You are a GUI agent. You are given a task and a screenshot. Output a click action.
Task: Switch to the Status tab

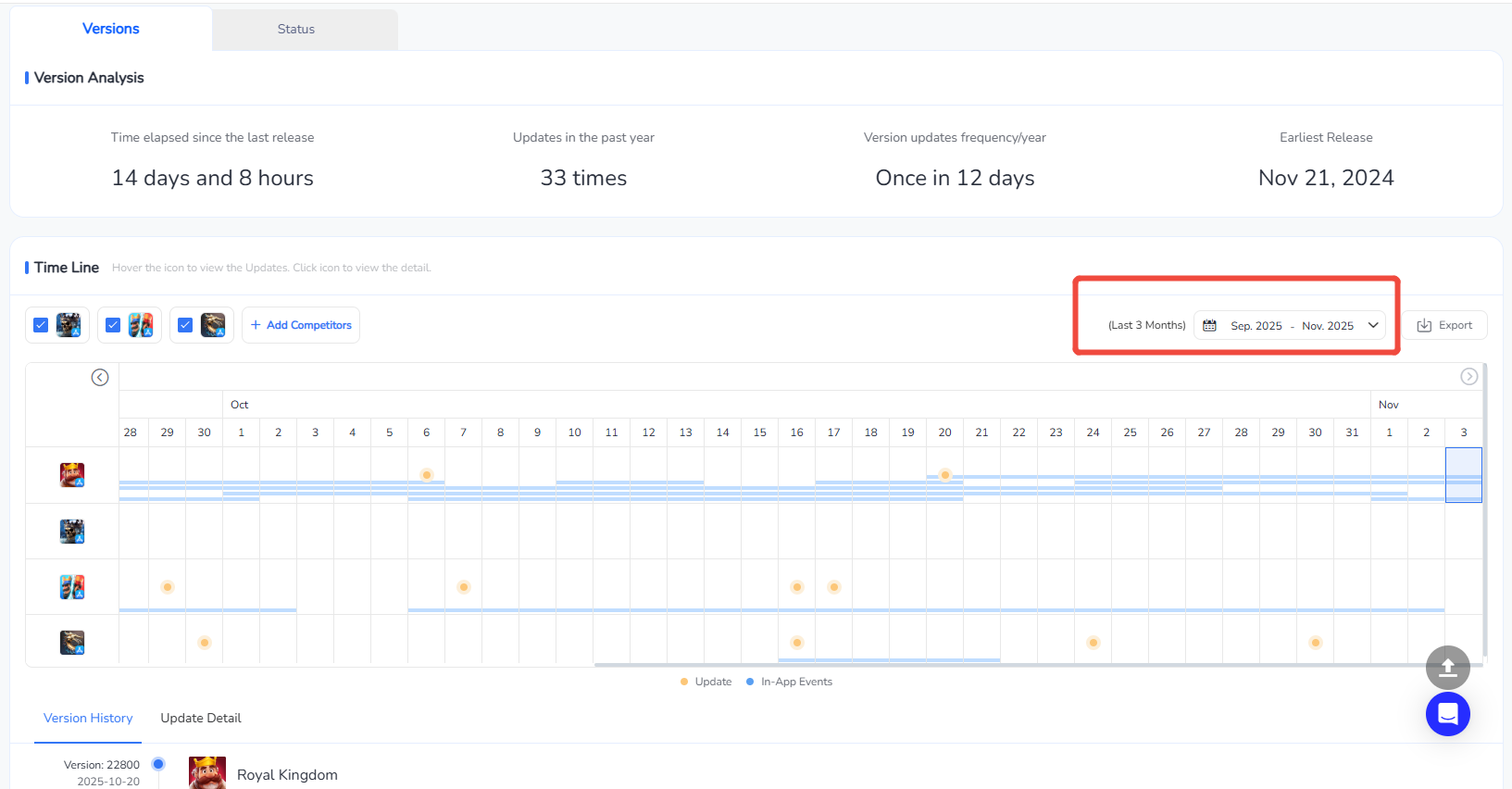click(296, 29)
